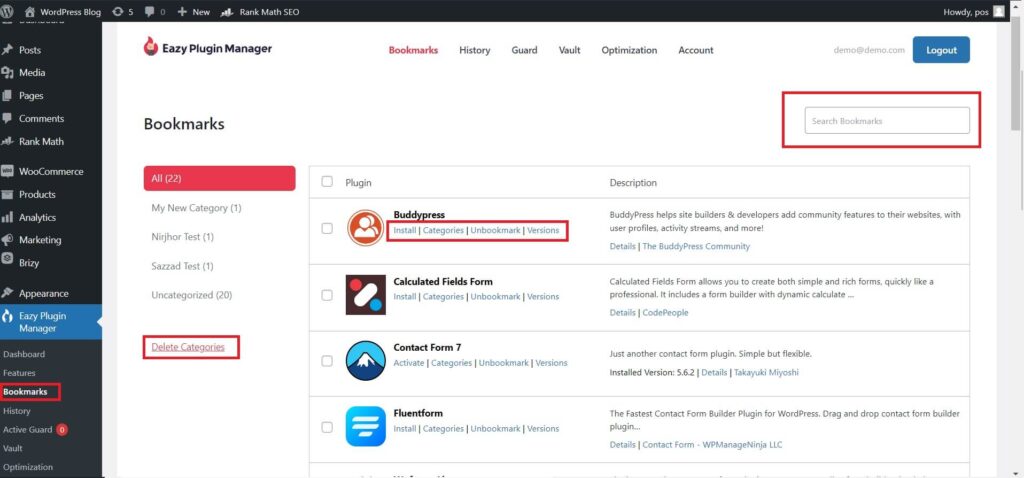Open Brizy in the sidebar

coord(29,263)
